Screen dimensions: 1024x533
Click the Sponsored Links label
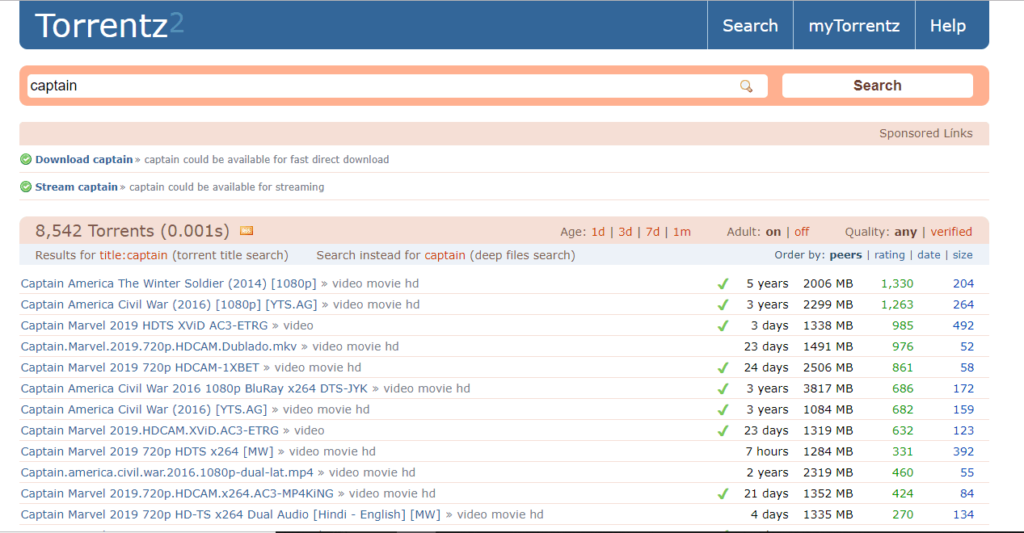click(x=925, y=133)
